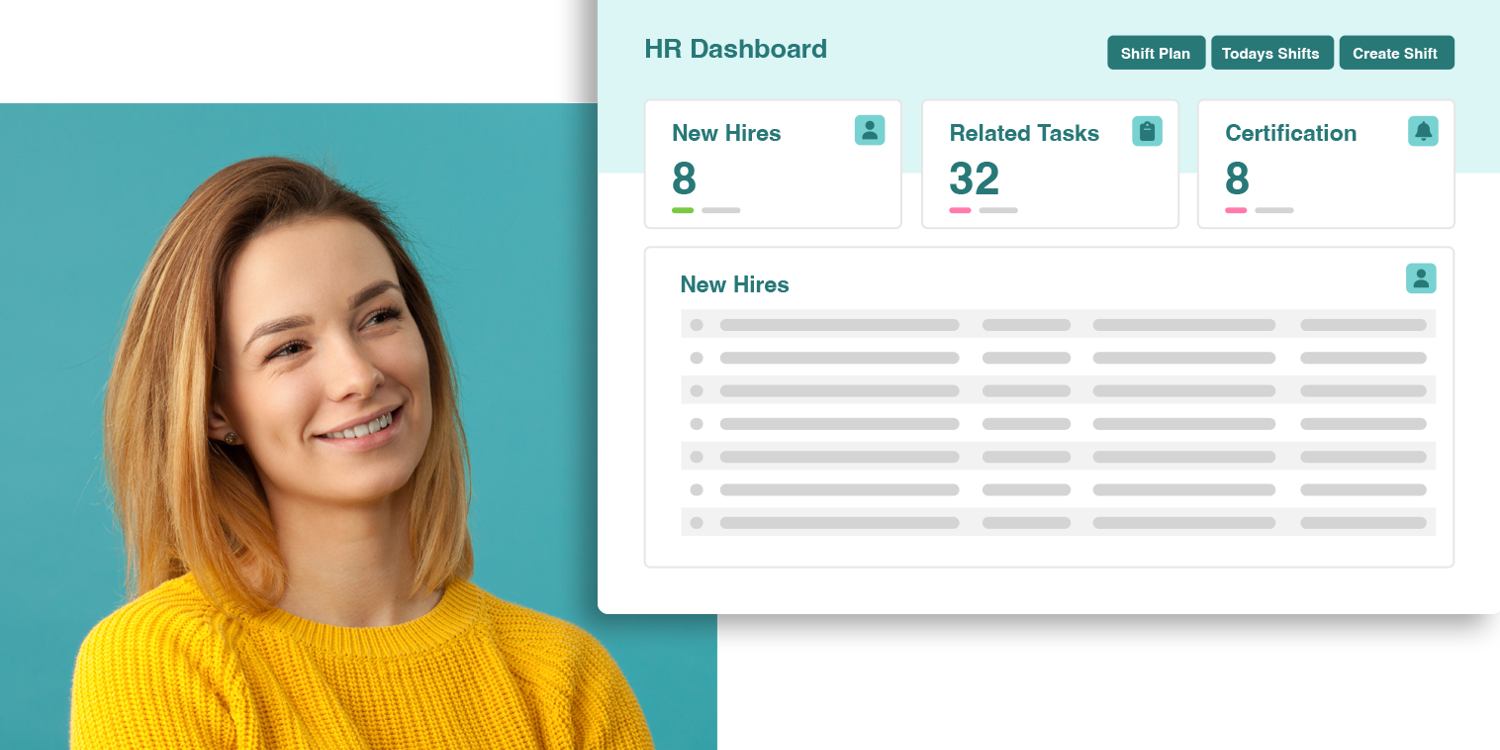Click the green progress bar under New Hires
Screen dimensions: 1500x750
tap(683, 210)
